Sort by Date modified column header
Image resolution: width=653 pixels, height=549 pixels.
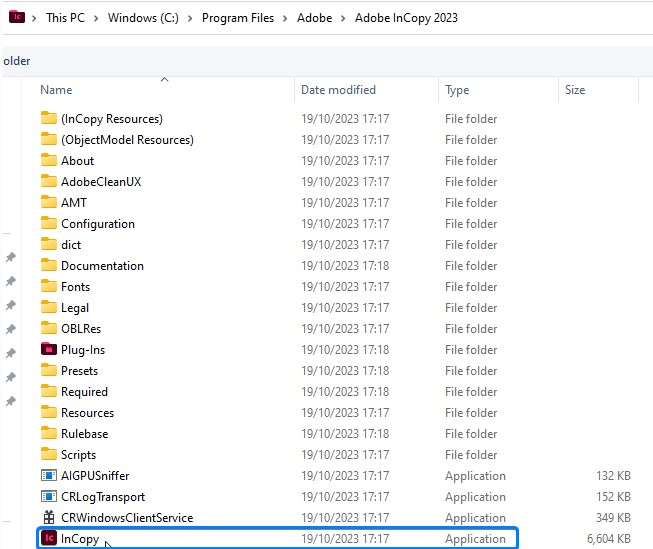tap(338, 90)
